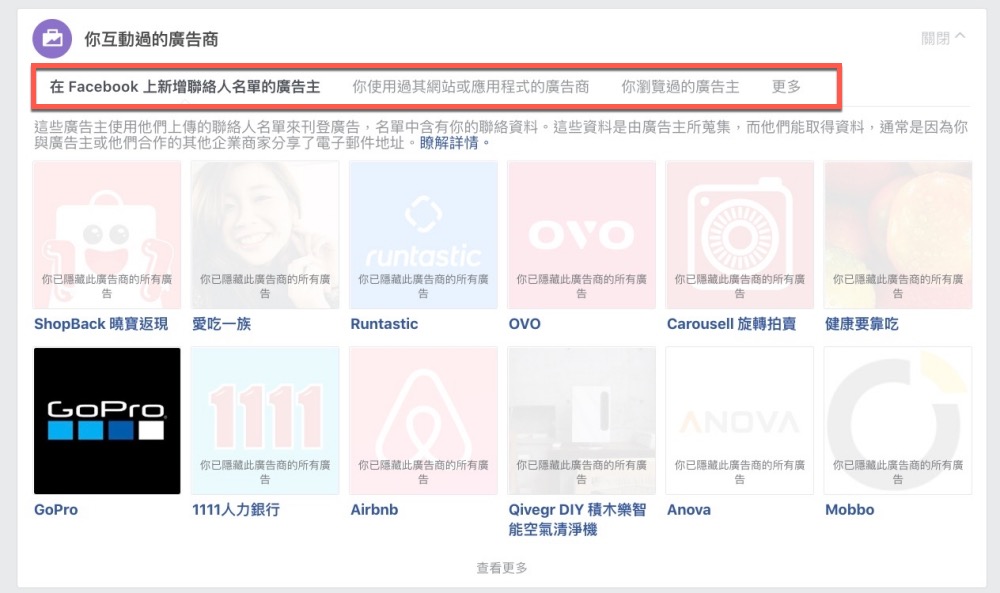Open the 你瀏覽過的廣告主 tab
This screenshot has width=1000, height=593.
coord(680,87)
